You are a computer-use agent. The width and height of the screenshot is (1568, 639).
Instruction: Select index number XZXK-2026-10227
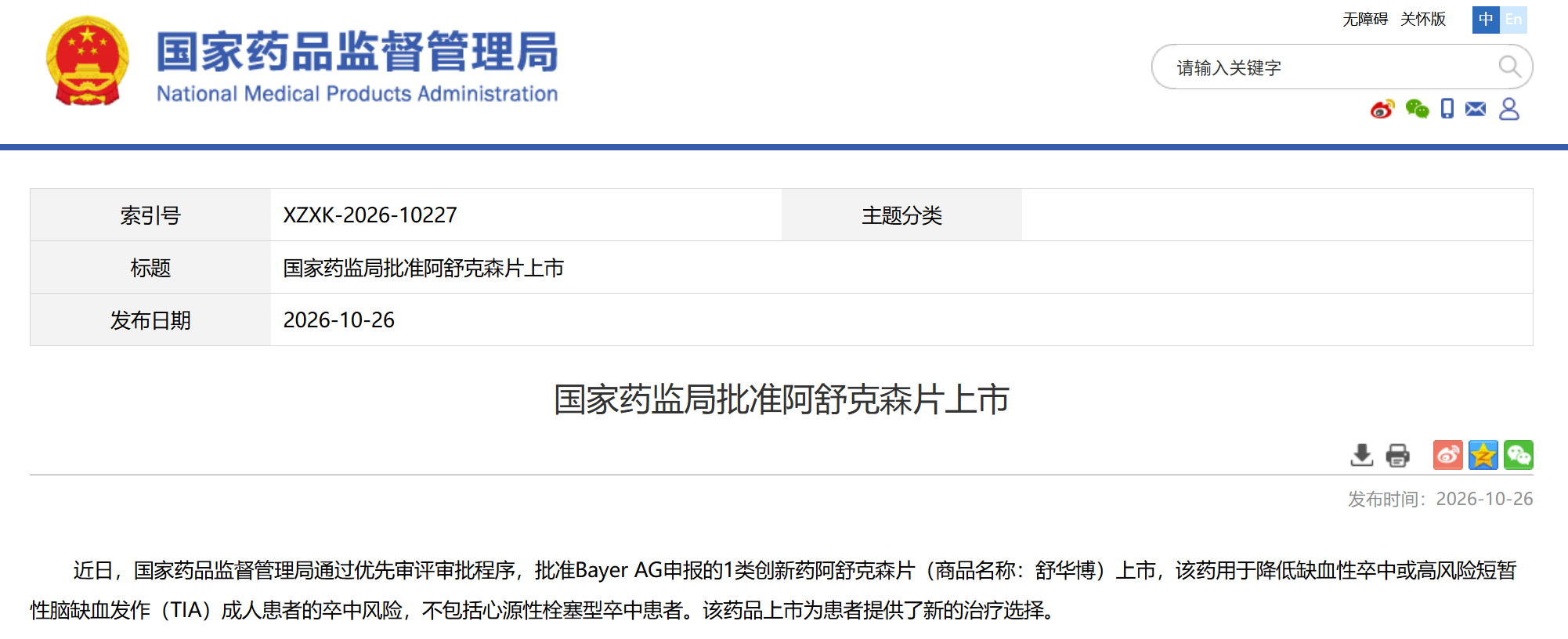pos(370,215)
